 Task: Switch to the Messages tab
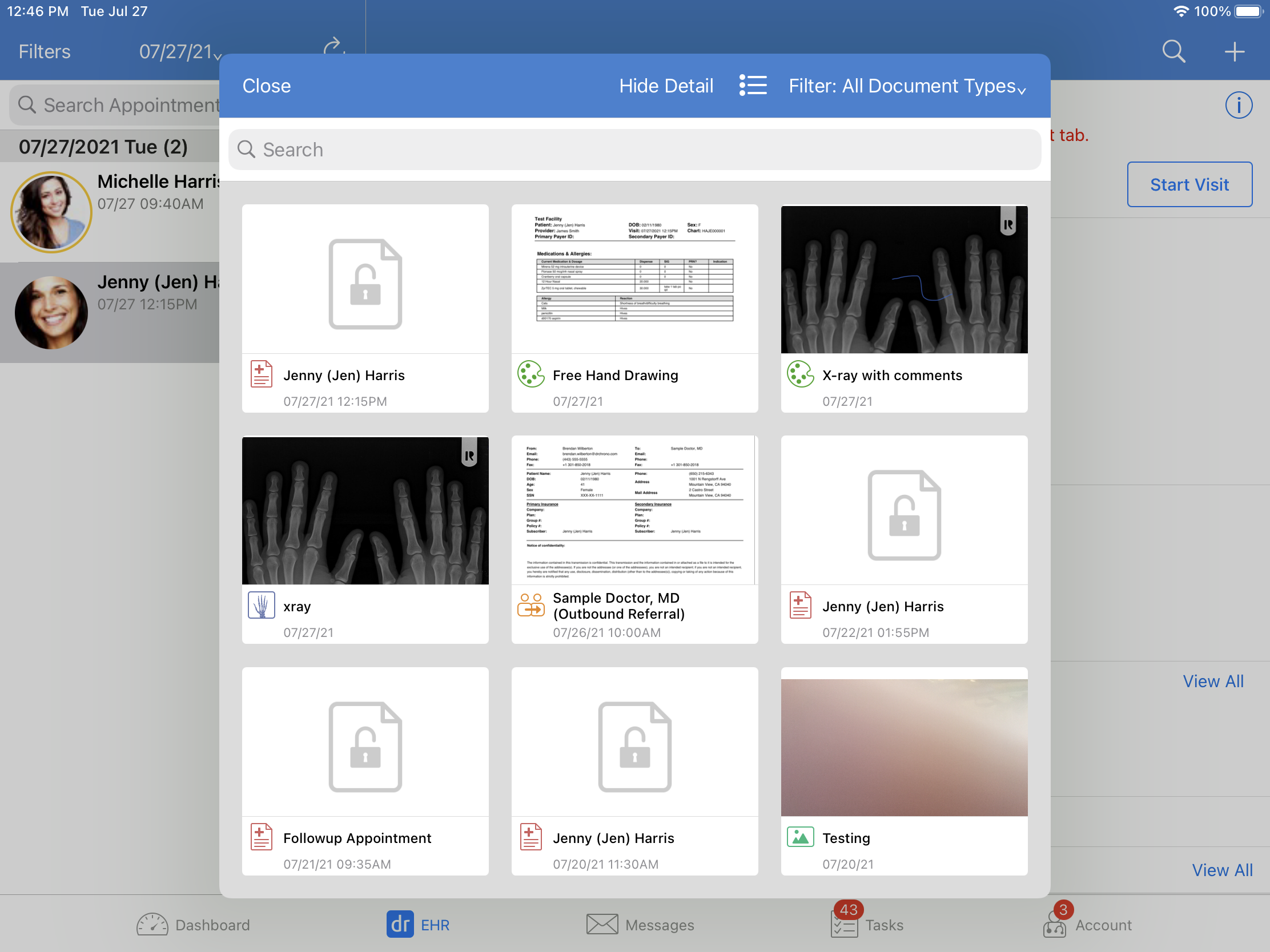coord(640,925)
